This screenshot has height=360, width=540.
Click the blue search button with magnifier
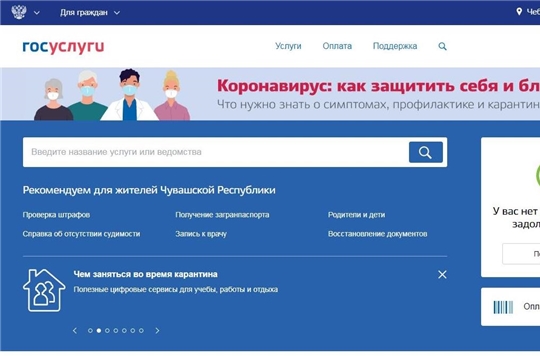click(426, 152)
